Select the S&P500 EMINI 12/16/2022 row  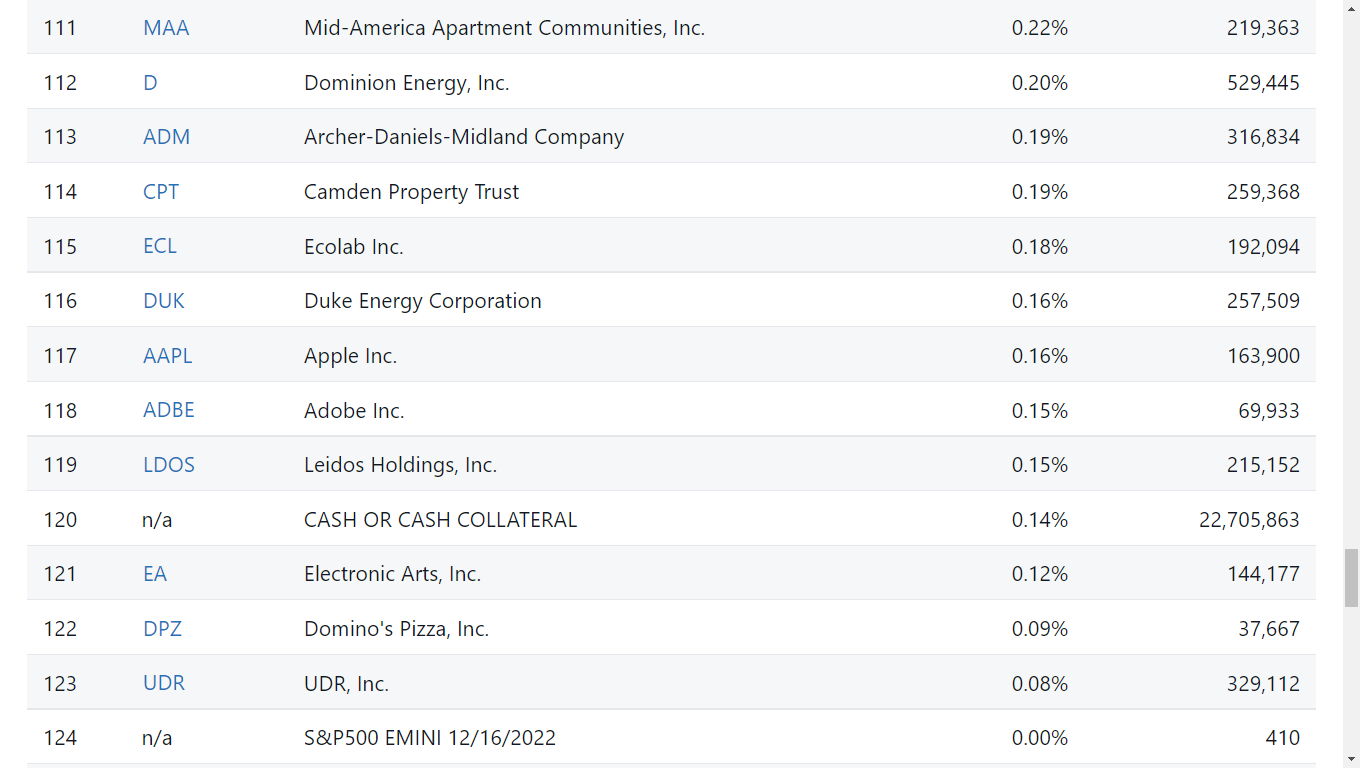tap(671, 738)
